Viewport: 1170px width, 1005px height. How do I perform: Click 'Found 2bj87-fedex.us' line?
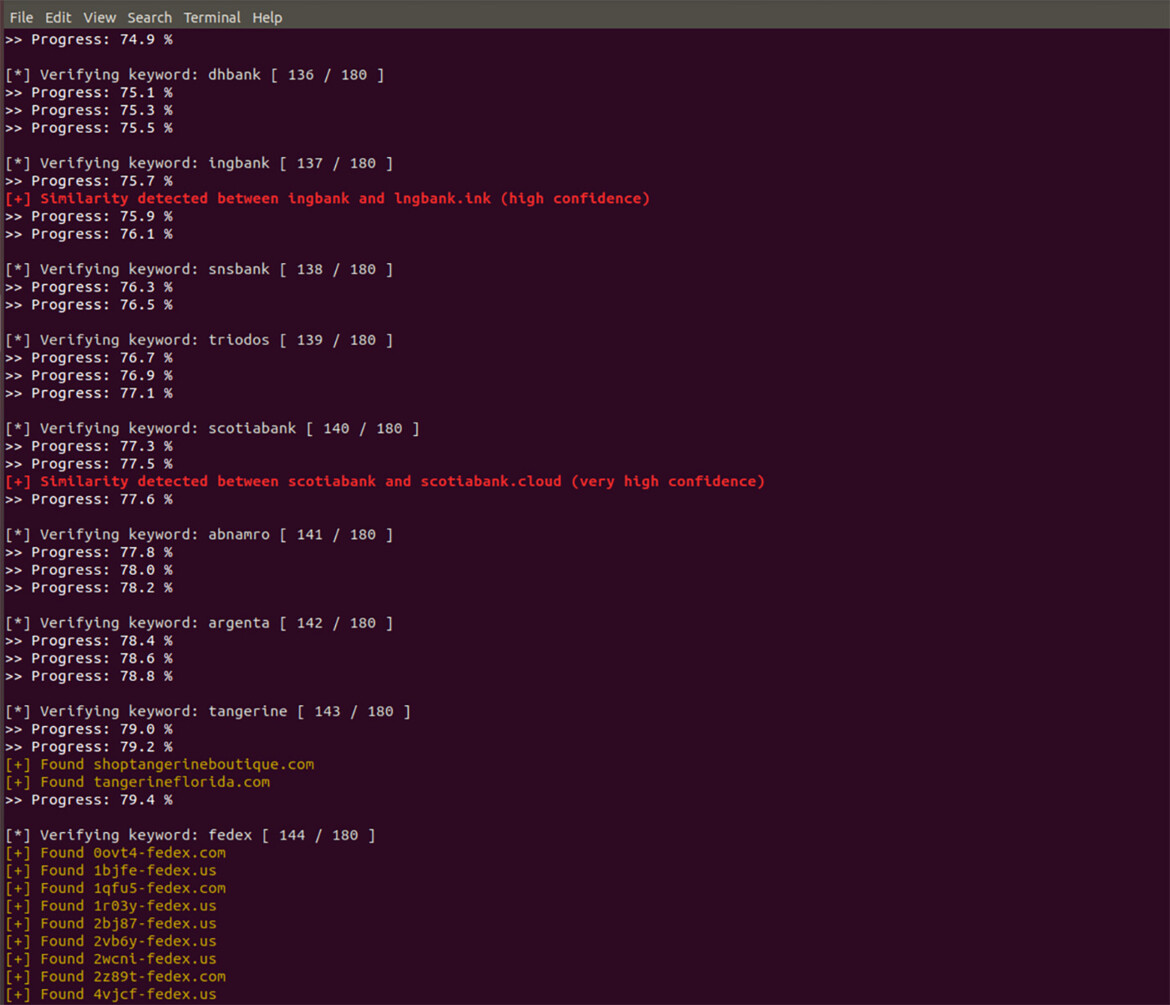(111, 924)
